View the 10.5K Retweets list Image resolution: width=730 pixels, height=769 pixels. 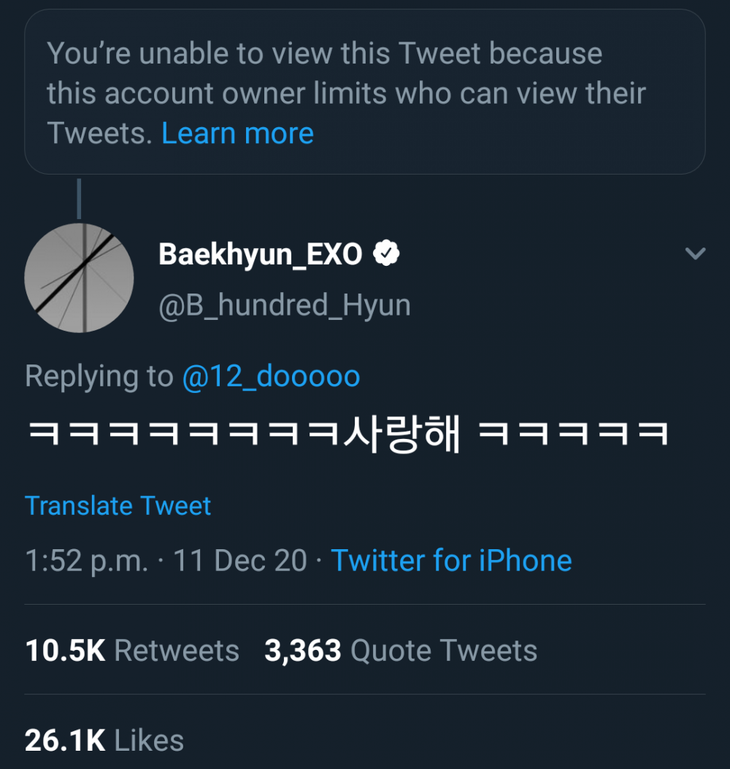coord(132,651)
